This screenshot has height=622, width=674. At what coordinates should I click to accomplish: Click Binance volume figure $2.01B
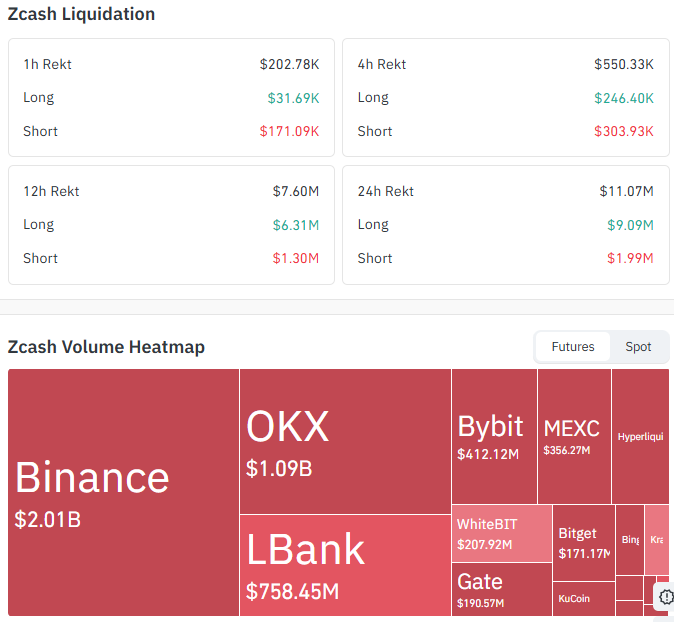[48, 519]
